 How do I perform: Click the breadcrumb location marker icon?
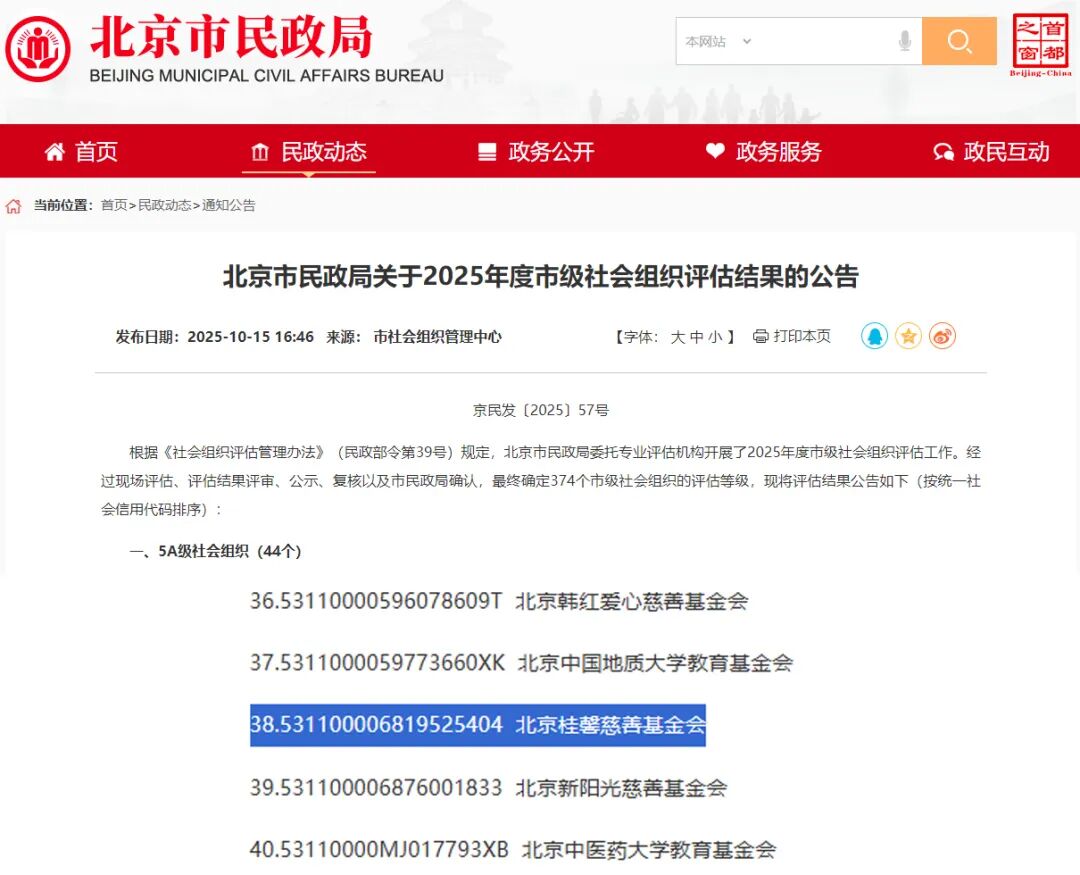tap(14, 206)
